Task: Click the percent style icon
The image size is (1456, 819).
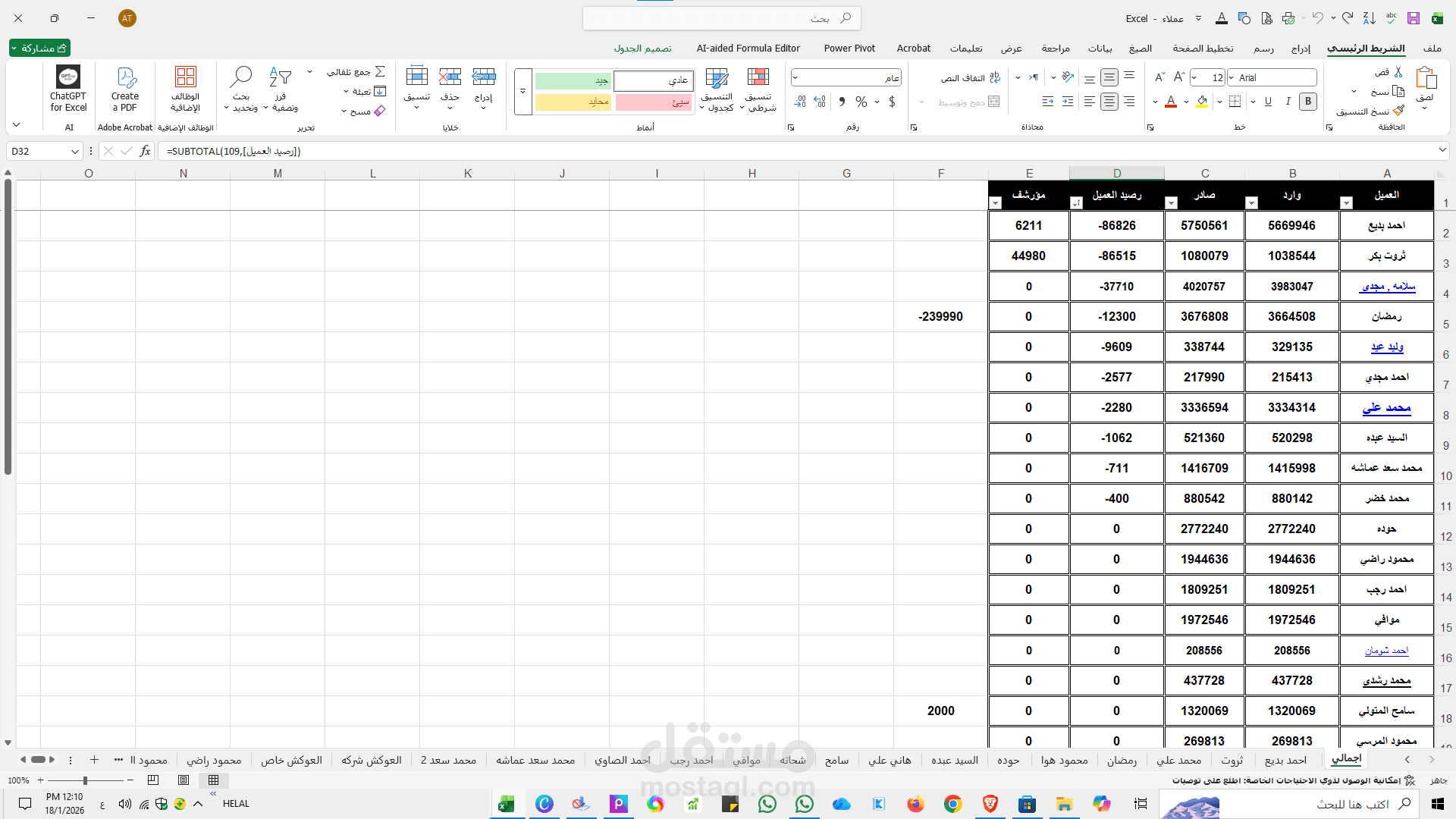Action: [861, 102]
